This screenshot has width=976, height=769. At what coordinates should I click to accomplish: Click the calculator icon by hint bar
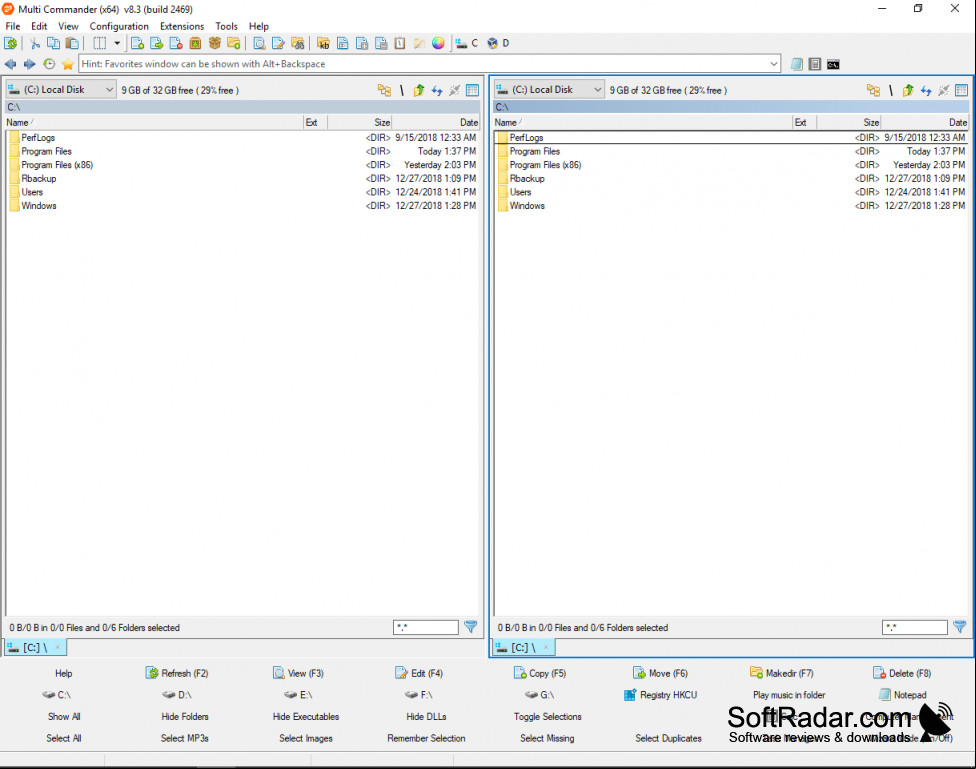coord(815,64)
